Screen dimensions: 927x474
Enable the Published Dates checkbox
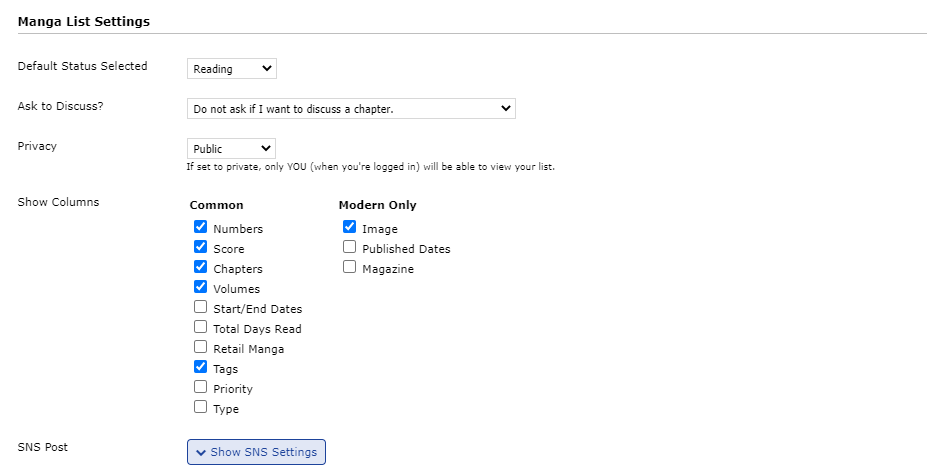pyautogui.click(x=350, y=248)
